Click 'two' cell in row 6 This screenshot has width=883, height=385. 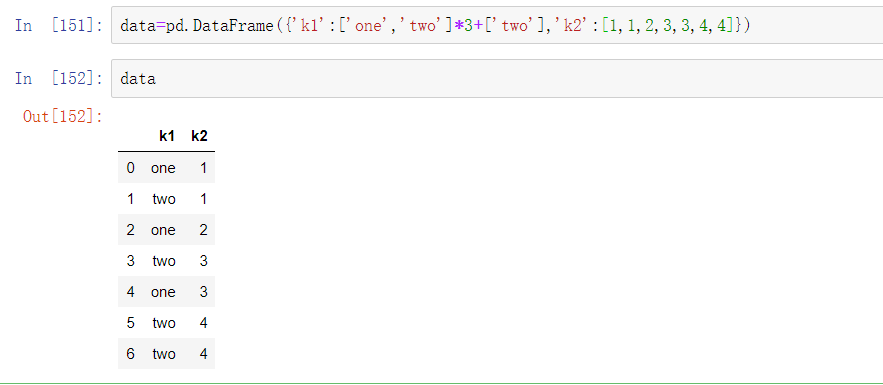point(164,353)
